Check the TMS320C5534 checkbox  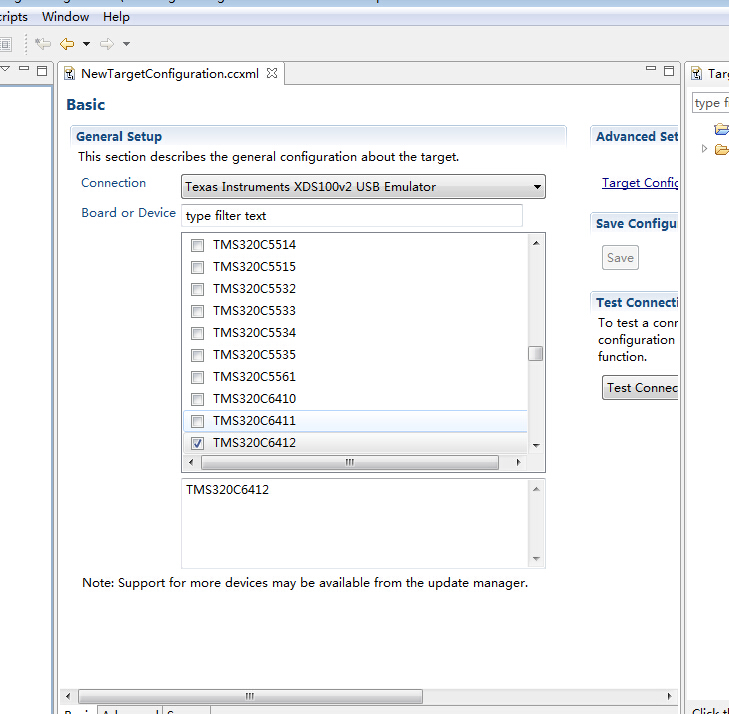coord(198,333)
